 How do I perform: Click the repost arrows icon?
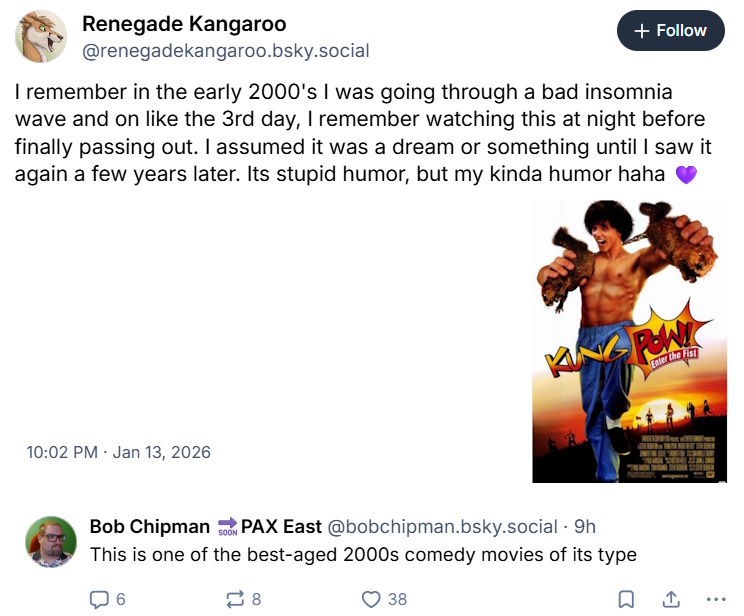pos(235,599)
